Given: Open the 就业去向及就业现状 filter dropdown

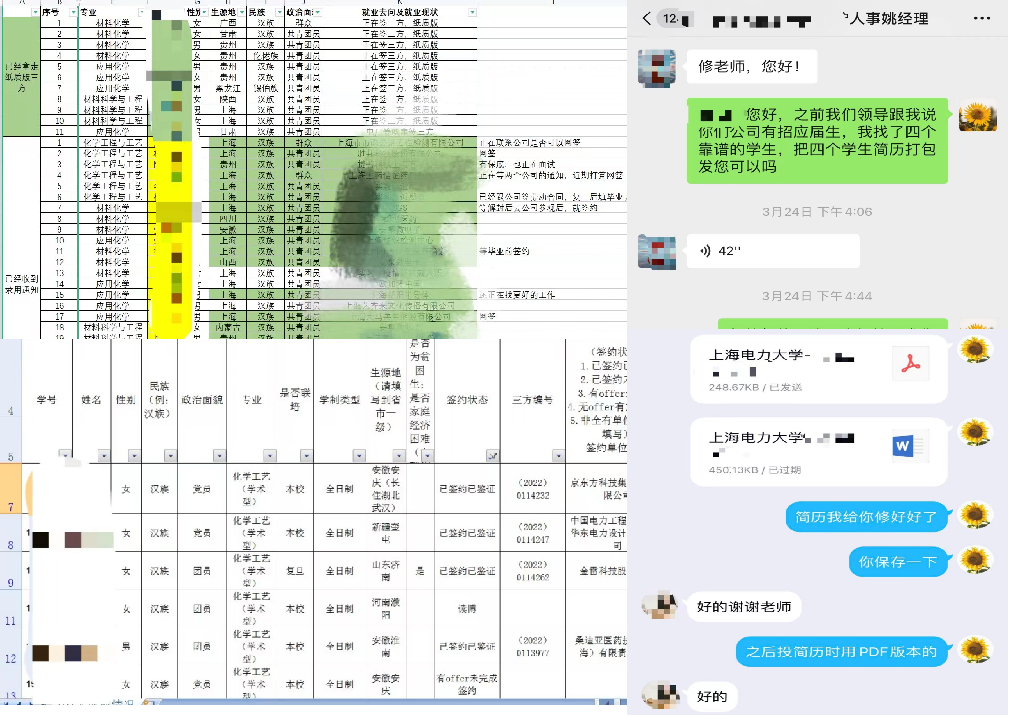Looking at the screenshot, I should tap(472, 12).
